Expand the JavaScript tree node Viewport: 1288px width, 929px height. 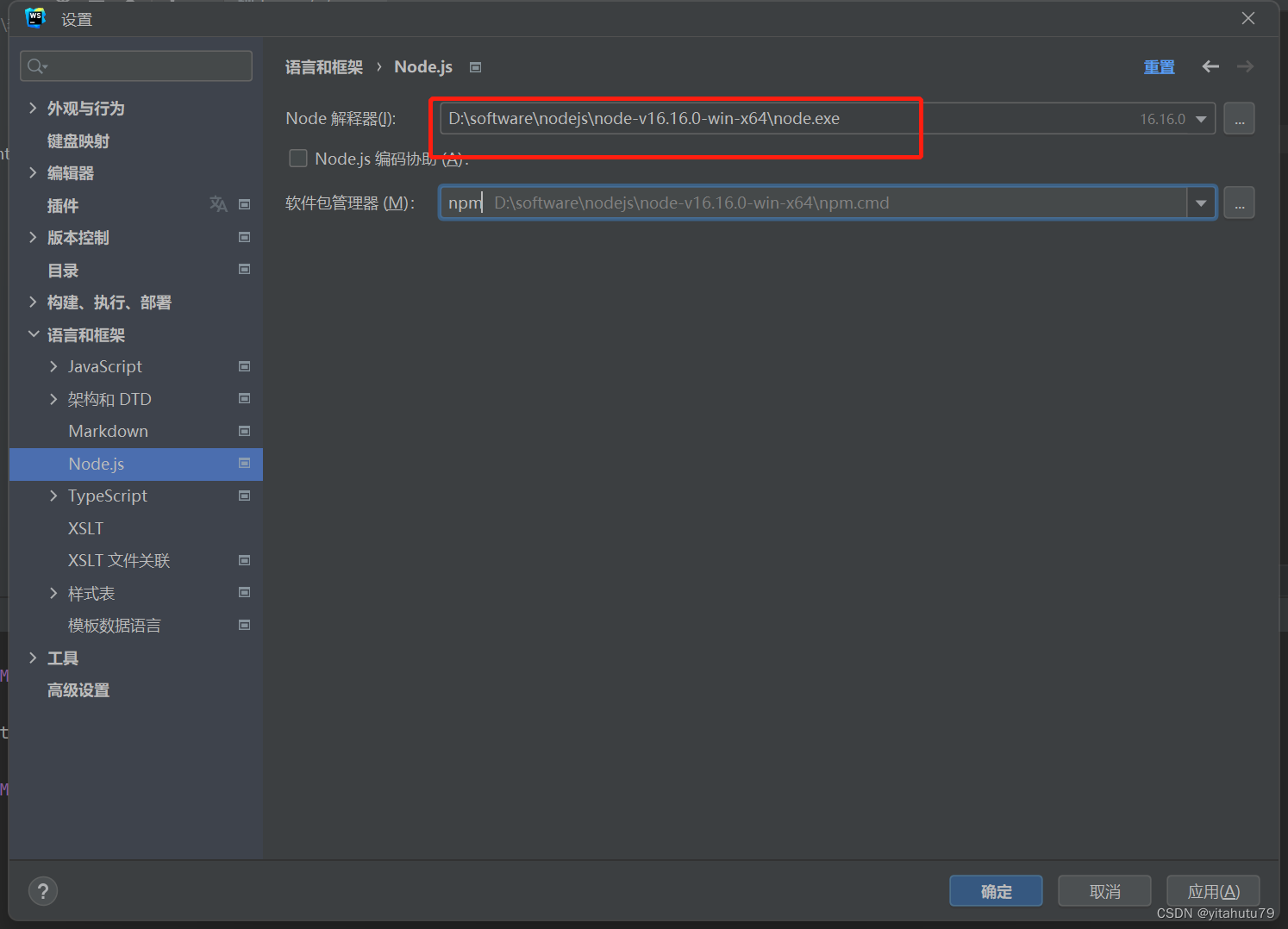tap(53, 366)
